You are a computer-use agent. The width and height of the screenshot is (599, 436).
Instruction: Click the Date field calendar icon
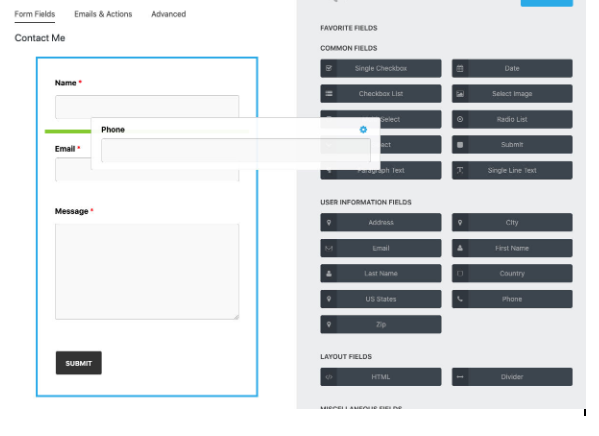point(460,68)
